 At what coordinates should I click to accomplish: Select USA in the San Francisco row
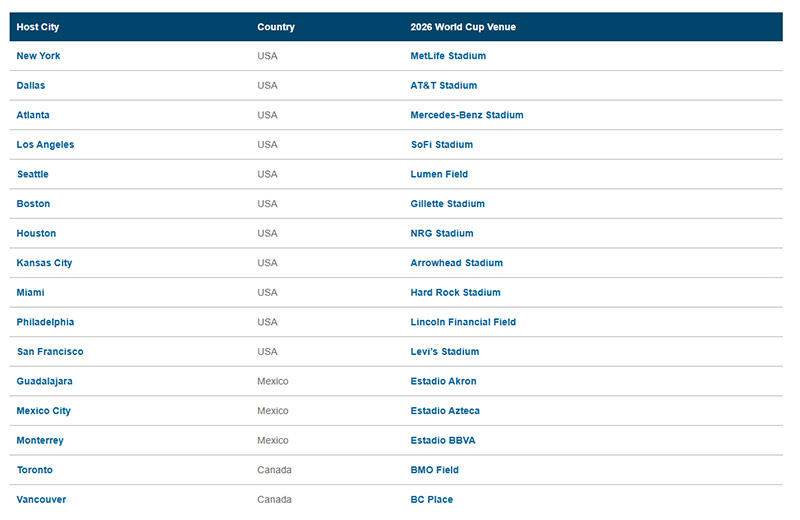(x=267, y=352)
